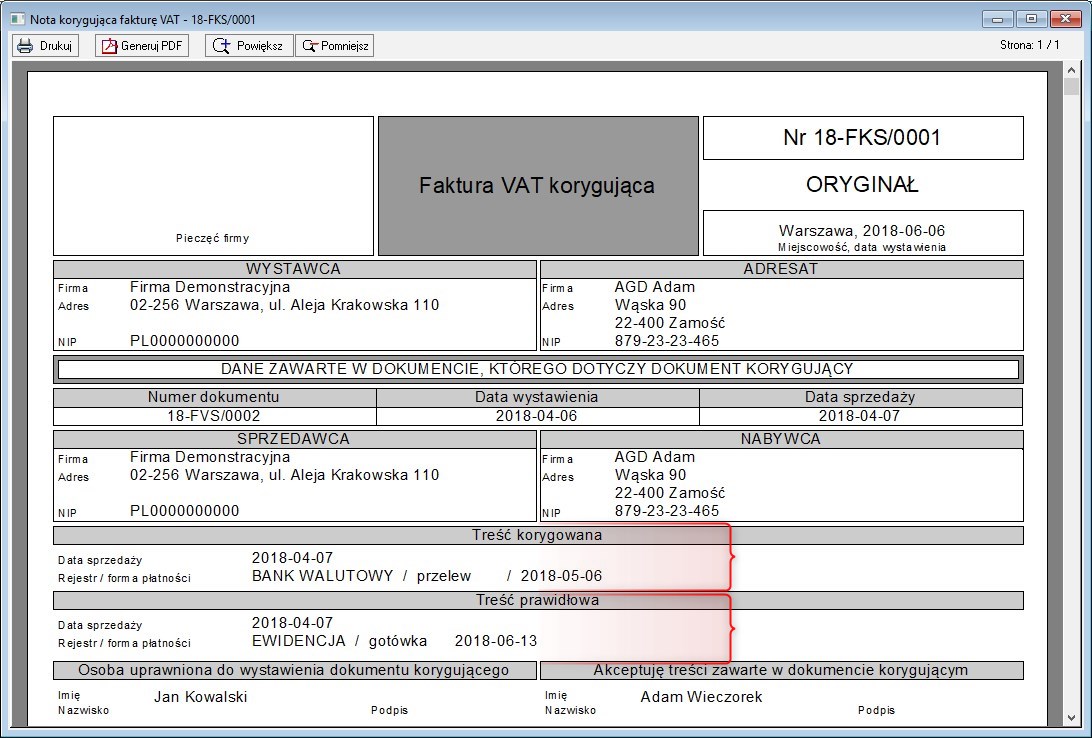Select the ADRESAT section header
The width and height of the screenshot is (1092, 738).
[x=781, y=269]
